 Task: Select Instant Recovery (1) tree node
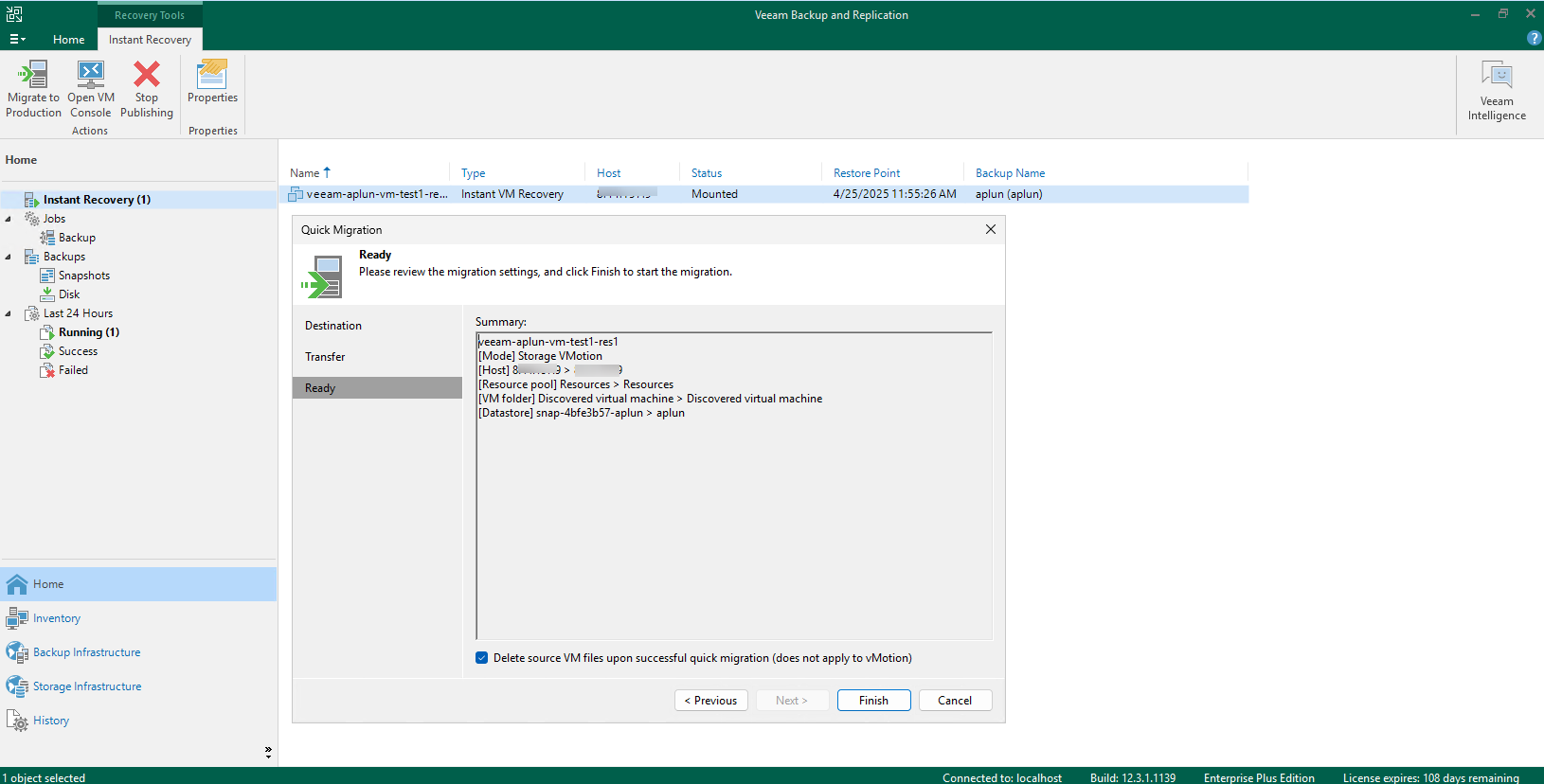pos(97,199)
